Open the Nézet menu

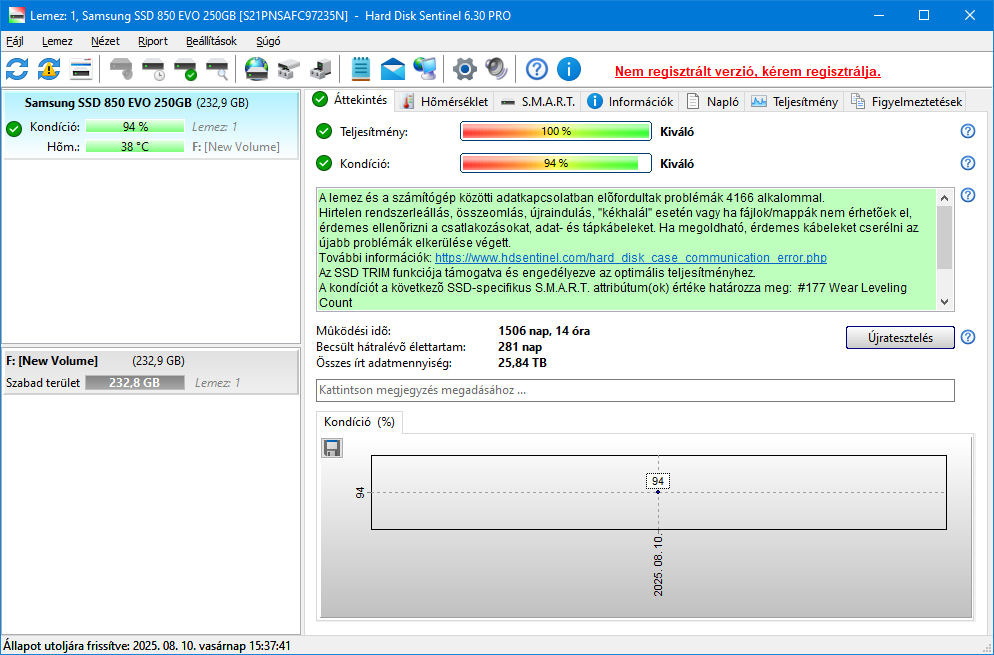tap(105, 41)
